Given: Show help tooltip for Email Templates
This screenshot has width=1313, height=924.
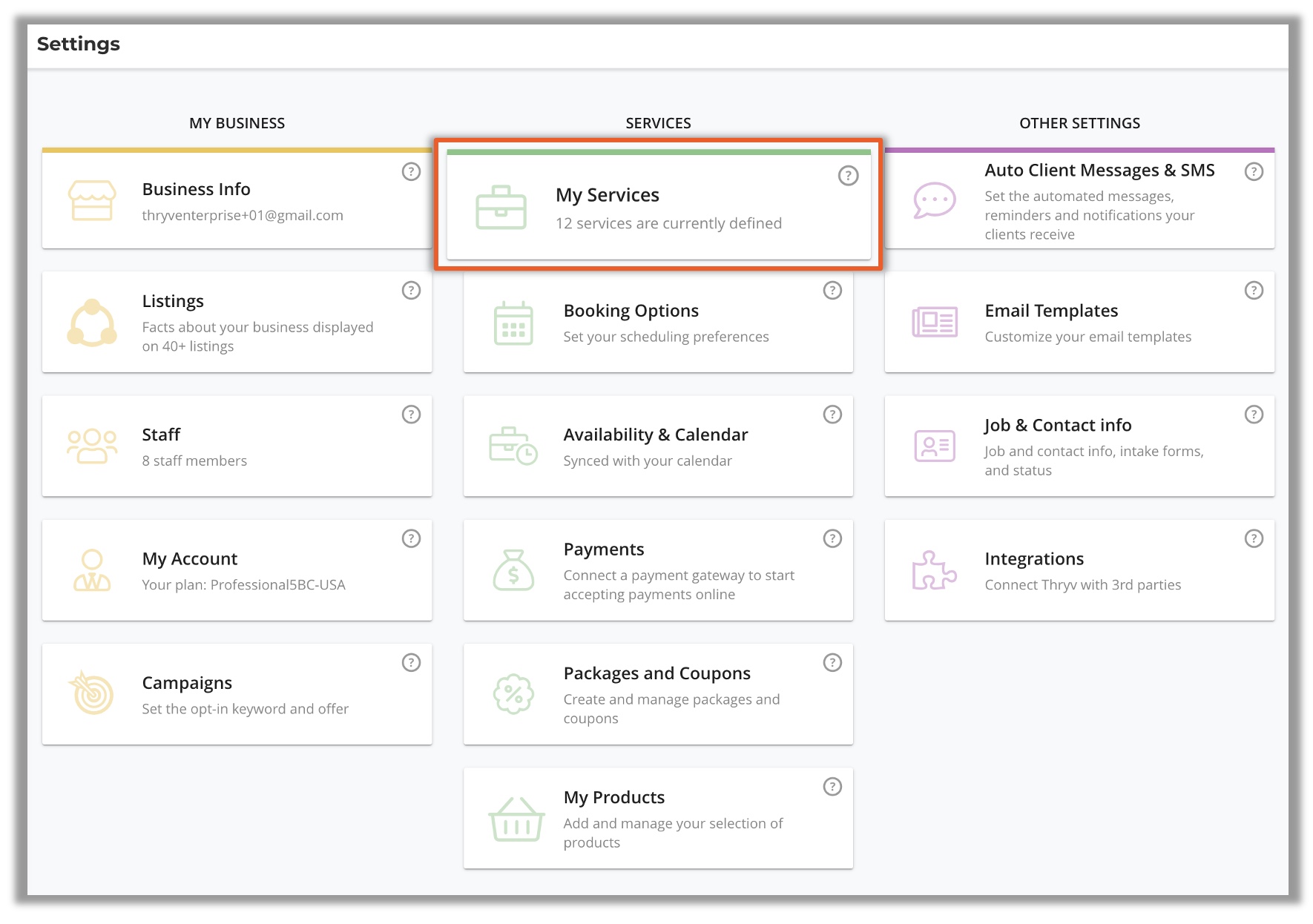Looking at the screenshot, I should pos(1254,290).
